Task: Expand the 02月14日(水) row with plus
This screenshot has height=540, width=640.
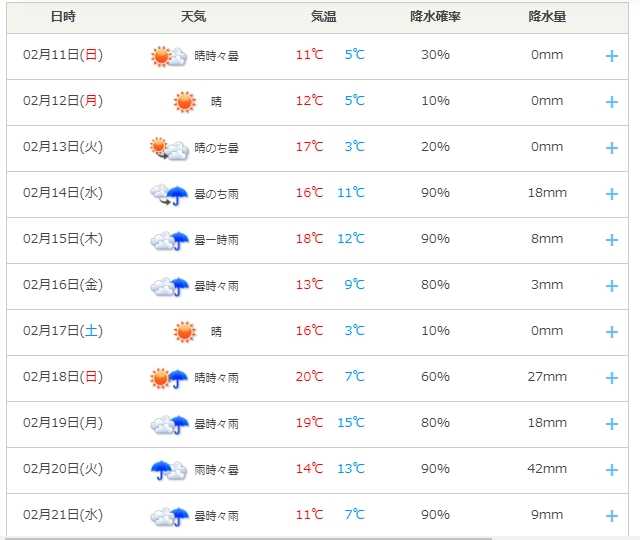Action: pyautogui.click(x=612, y=194)
